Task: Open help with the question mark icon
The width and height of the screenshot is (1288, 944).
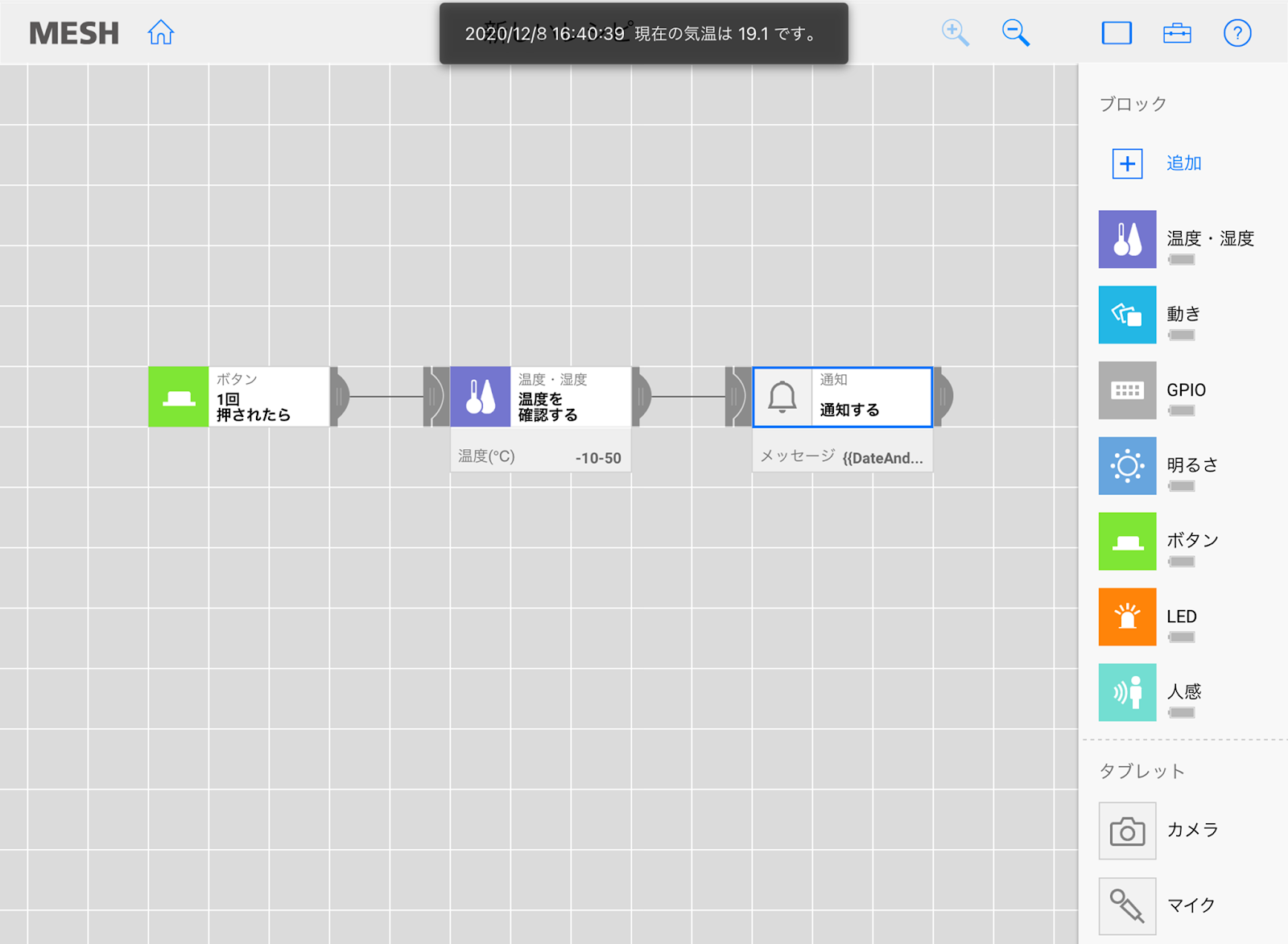Action: tap(1237, 33)
